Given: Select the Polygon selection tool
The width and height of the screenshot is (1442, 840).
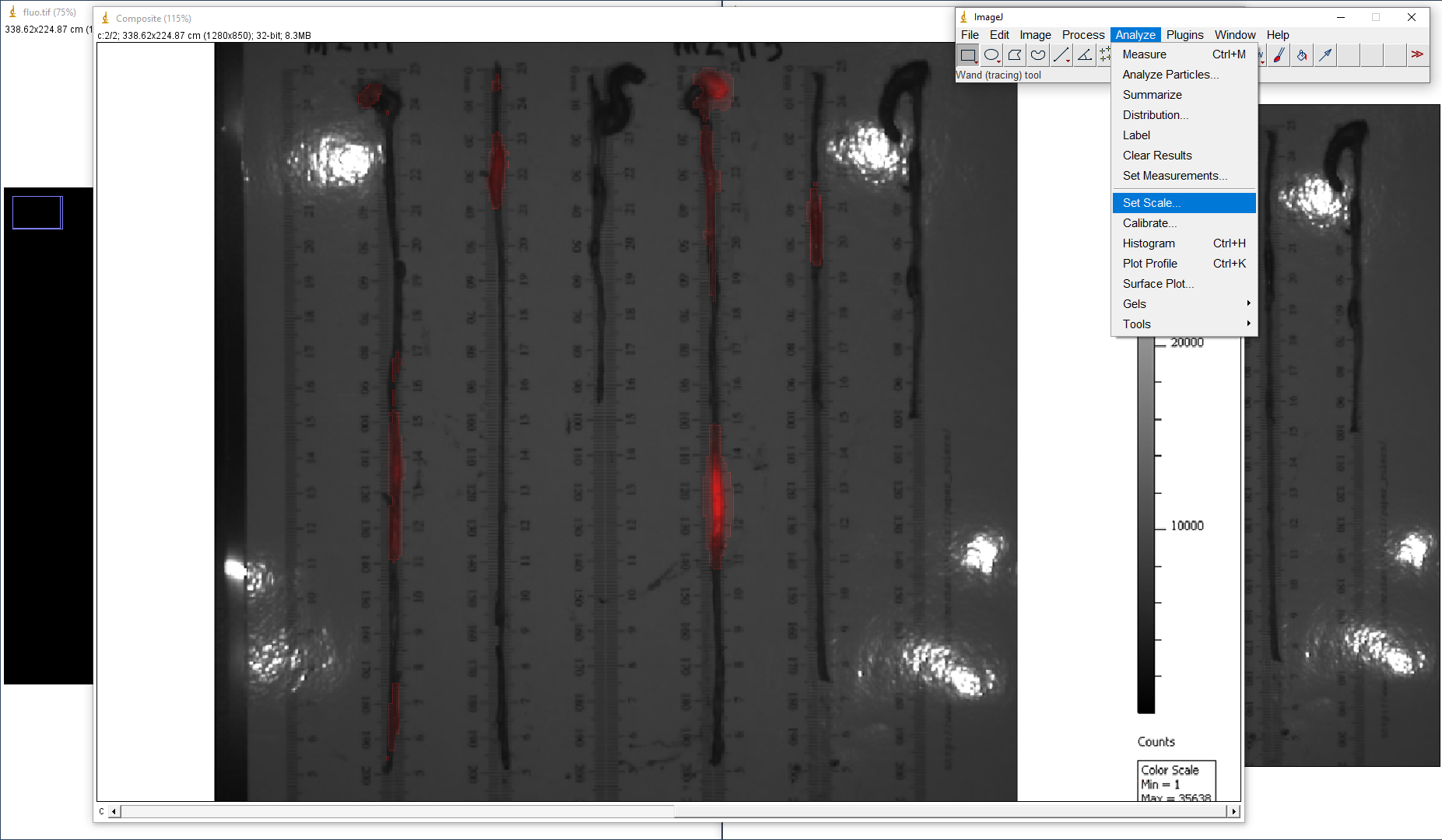Looking at the screenshot, I should (1014, 55).
